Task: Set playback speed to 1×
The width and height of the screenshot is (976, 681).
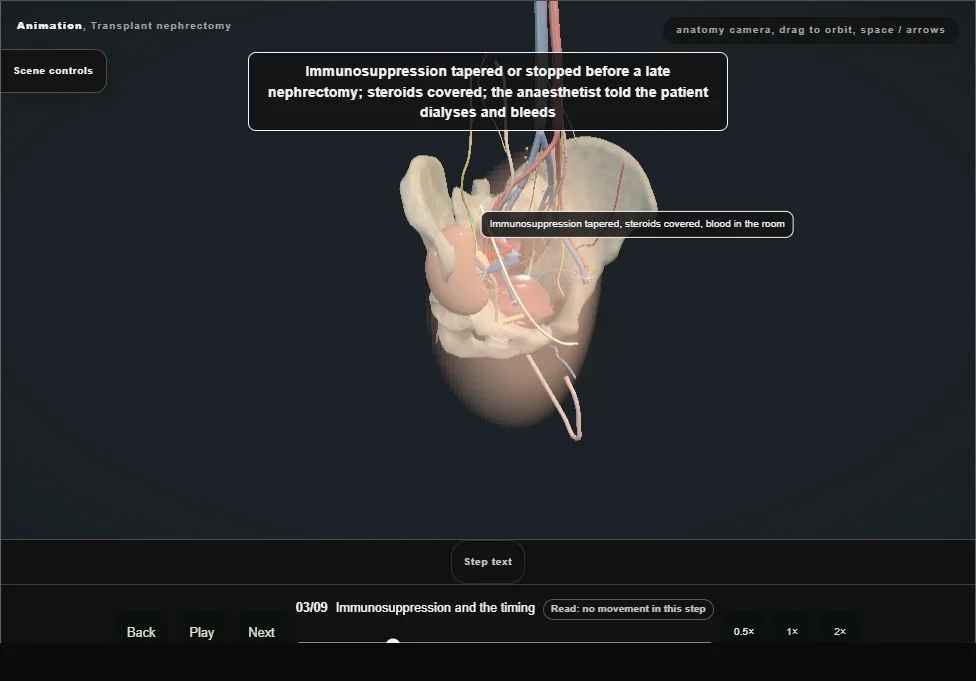Action: [792, 631]
